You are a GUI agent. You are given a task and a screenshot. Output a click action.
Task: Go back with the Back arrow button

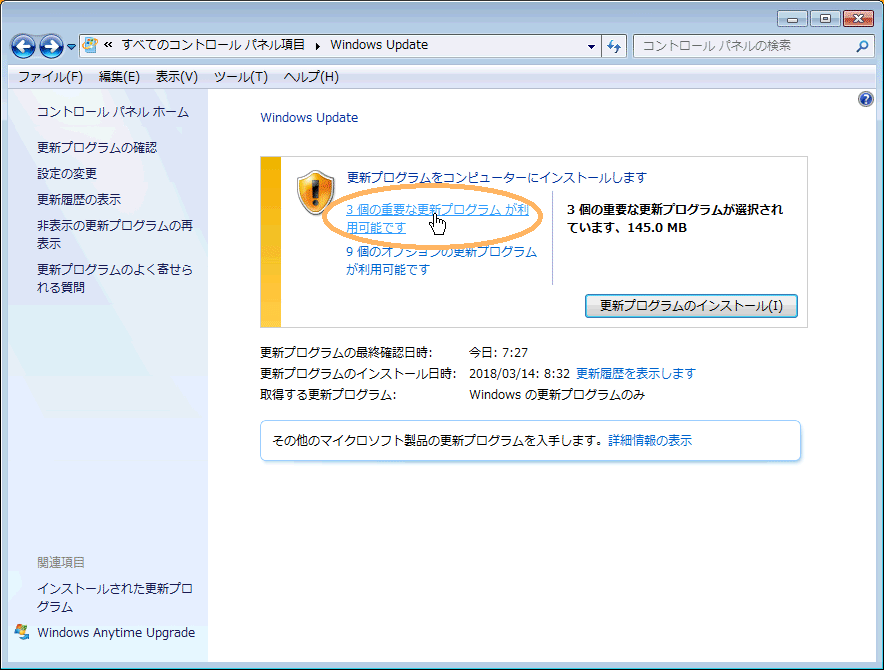[x=24, y=46]
